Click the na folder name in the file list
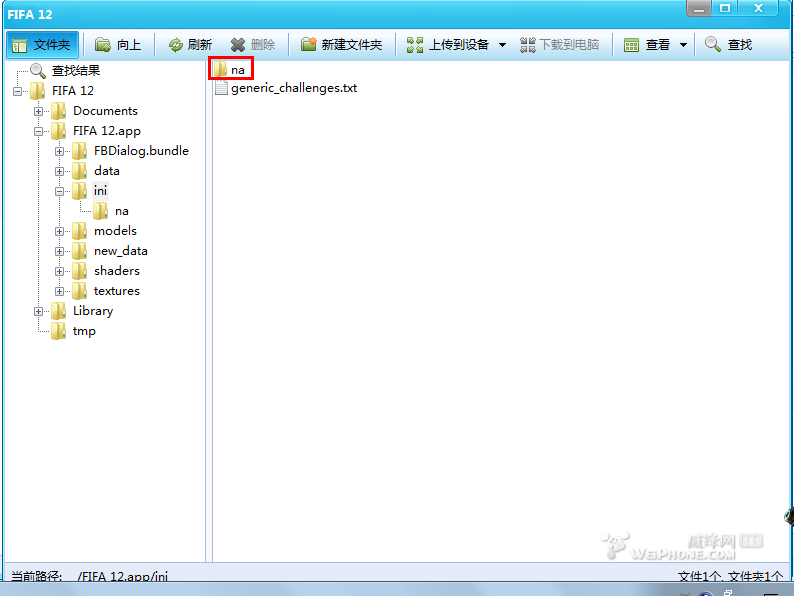The height and width of the screenshot is (596, 794). (238, 70)
